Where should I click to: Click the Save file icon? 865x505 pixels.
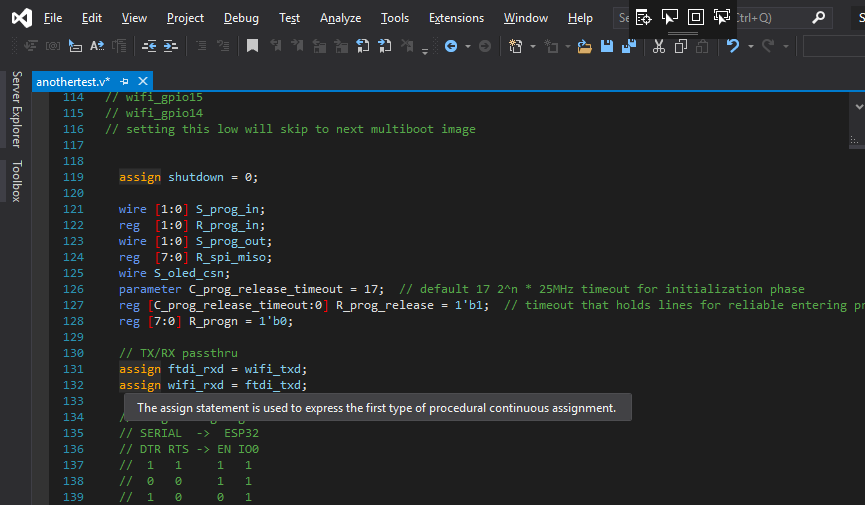pos(607,46)
